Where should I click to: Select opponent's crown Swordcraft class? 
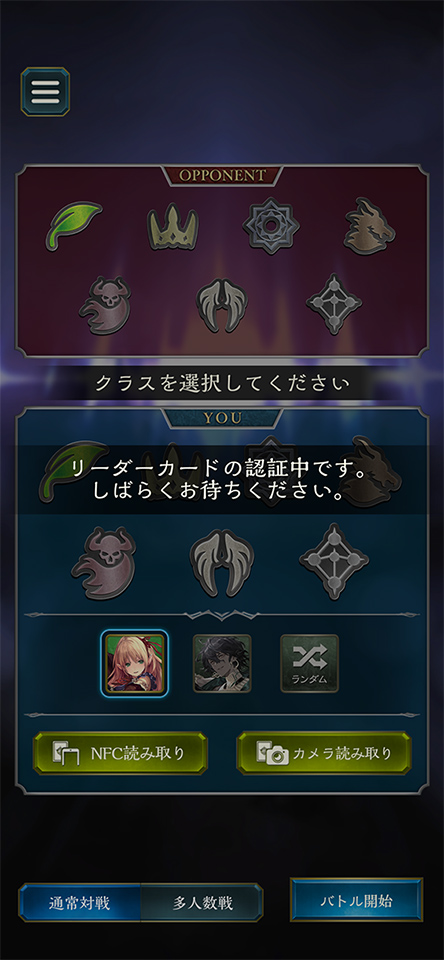[173, 227]
